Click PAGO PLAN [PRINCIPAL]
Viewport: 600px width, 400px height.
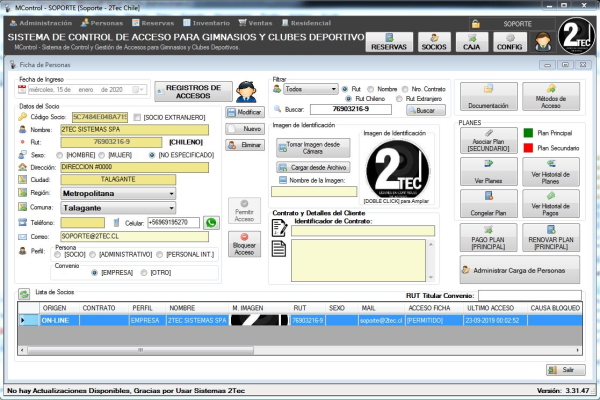pos(489,238)
